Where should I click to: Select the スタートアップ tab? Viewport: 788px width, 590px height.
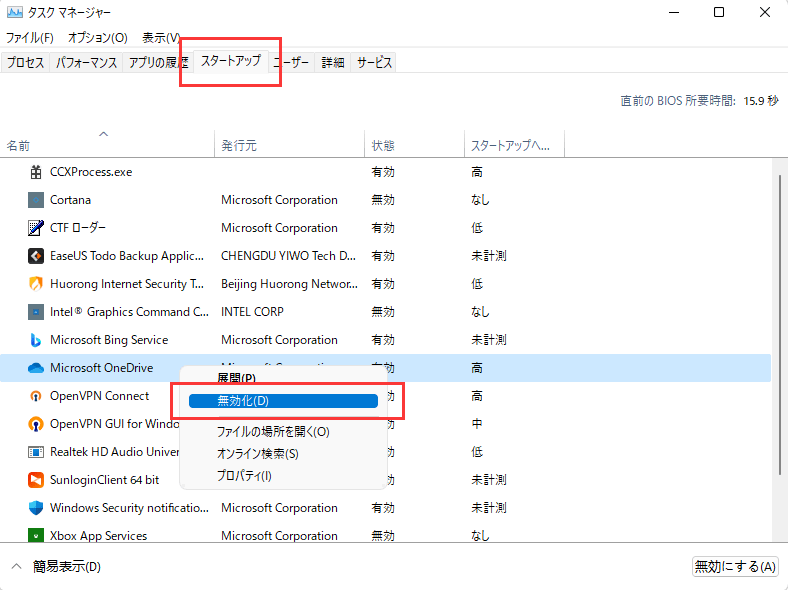click(231, 61)
